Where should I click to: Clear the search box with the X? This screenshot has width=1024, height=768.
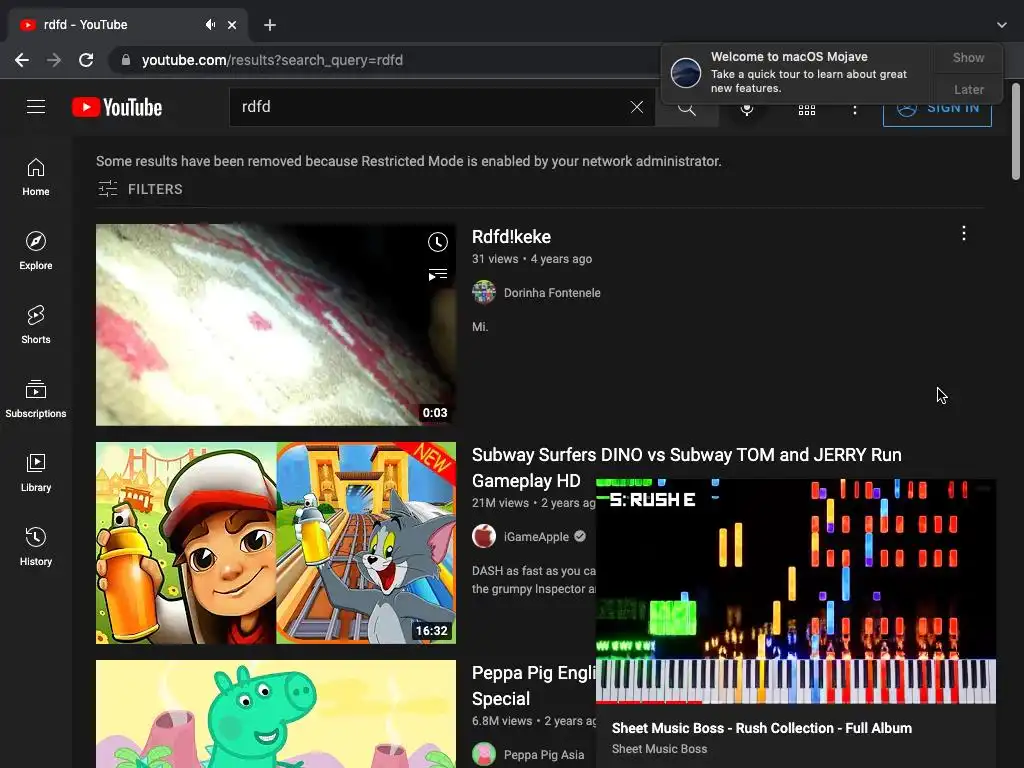coord(637,106)
